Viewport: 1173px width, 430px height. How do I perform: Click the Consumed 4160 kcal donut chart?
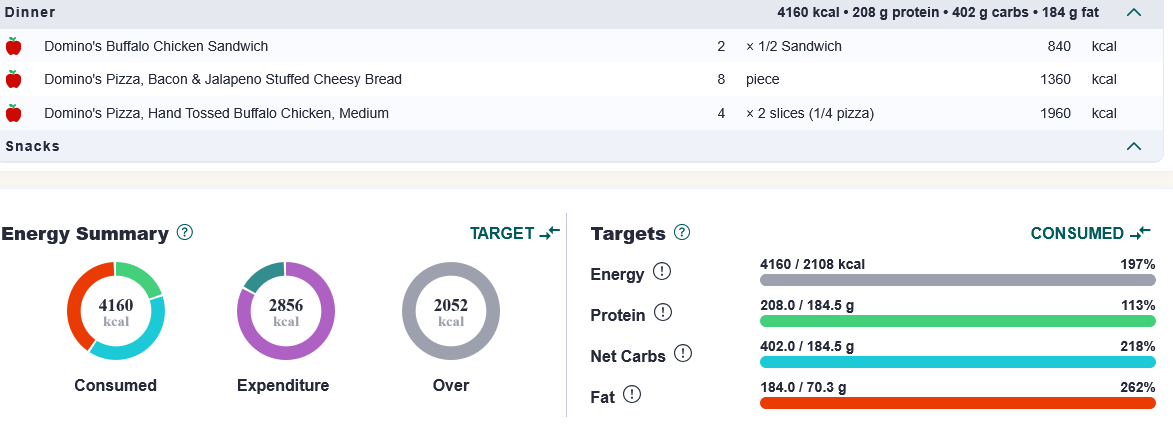(x=115, y=311)
